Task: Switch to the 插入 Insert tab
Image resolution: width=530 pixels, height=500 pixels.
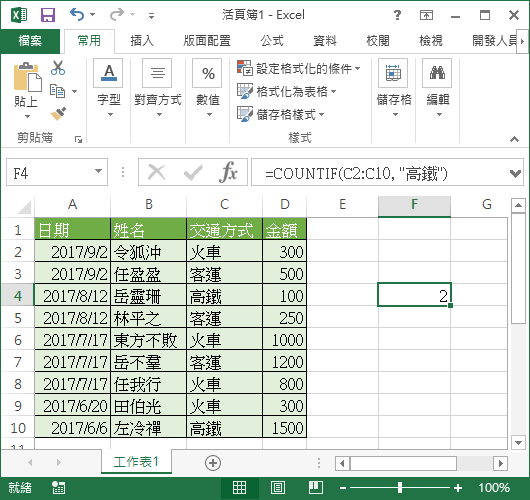Action: coord(142,41)
